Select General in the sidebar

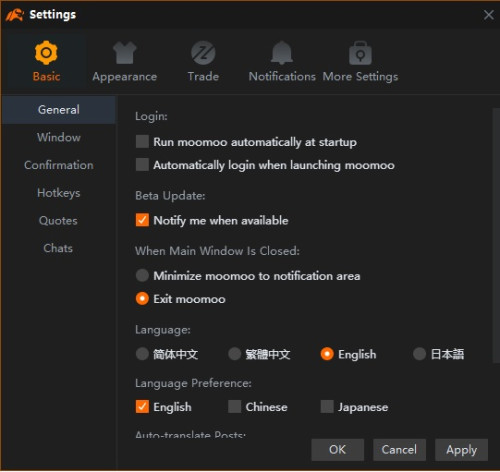(x=59, y=110)
